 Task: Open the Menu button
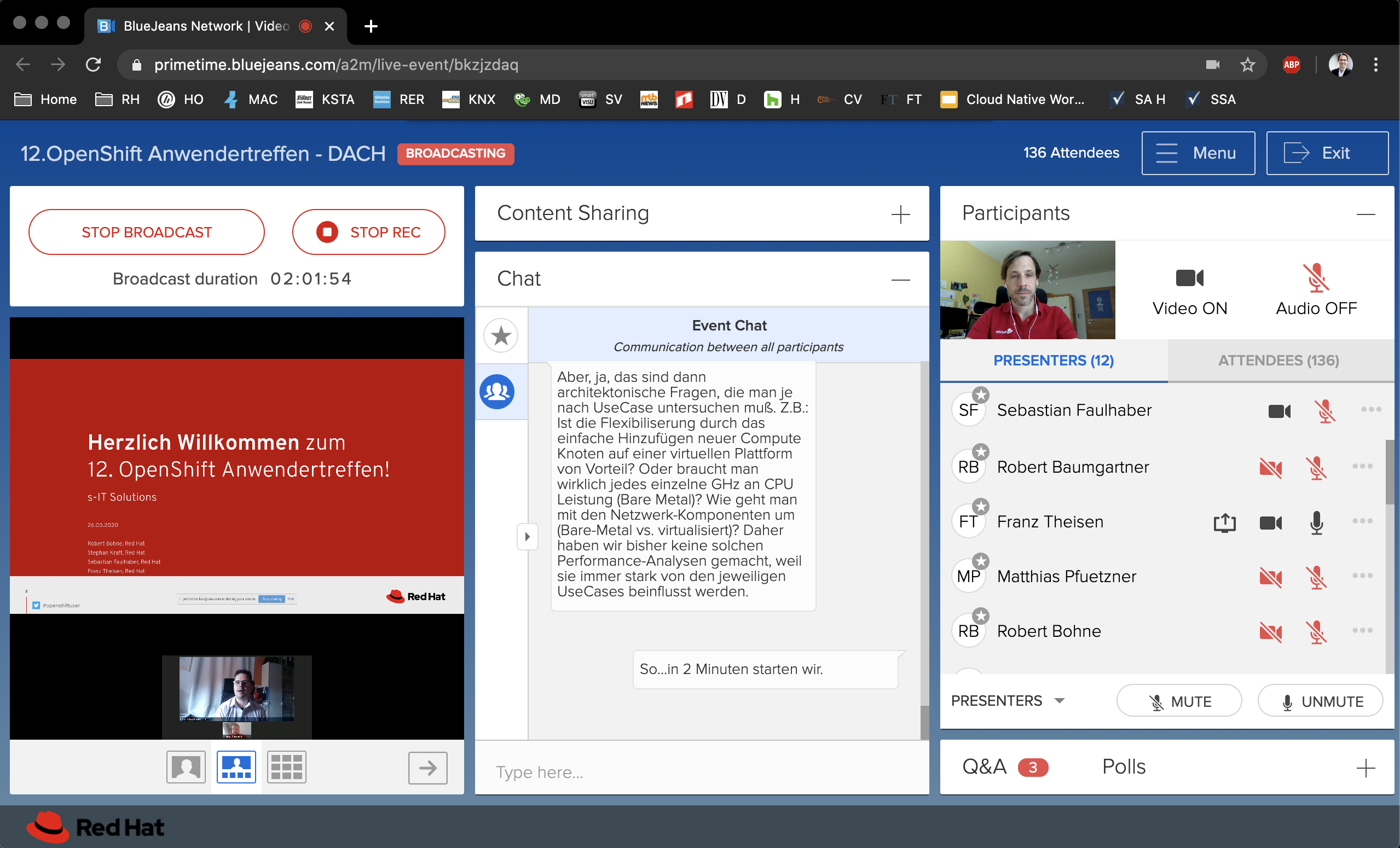coord(1198,153)
